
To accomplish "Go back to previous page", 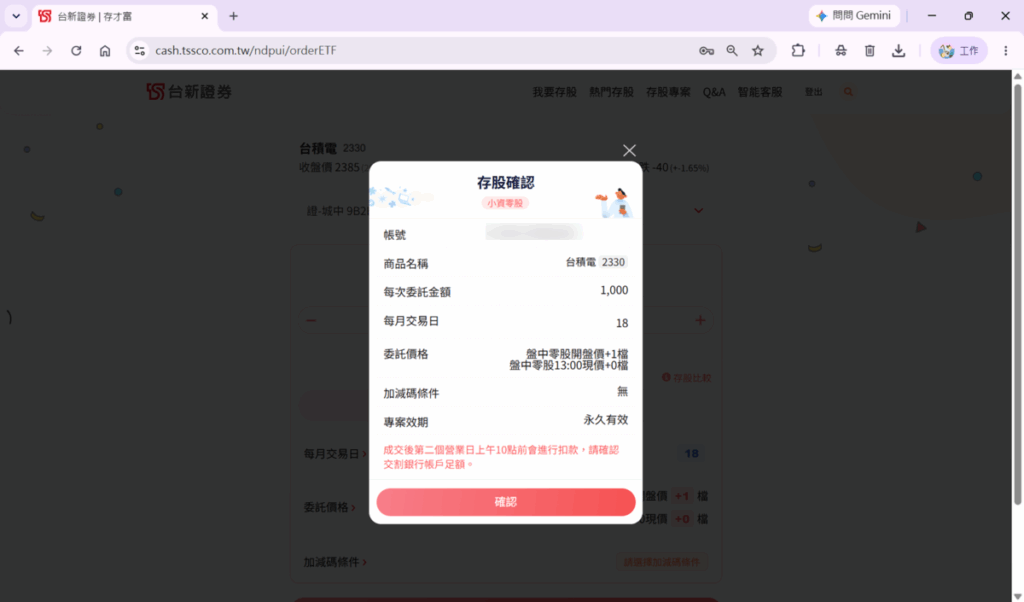I will pos(19,51).
